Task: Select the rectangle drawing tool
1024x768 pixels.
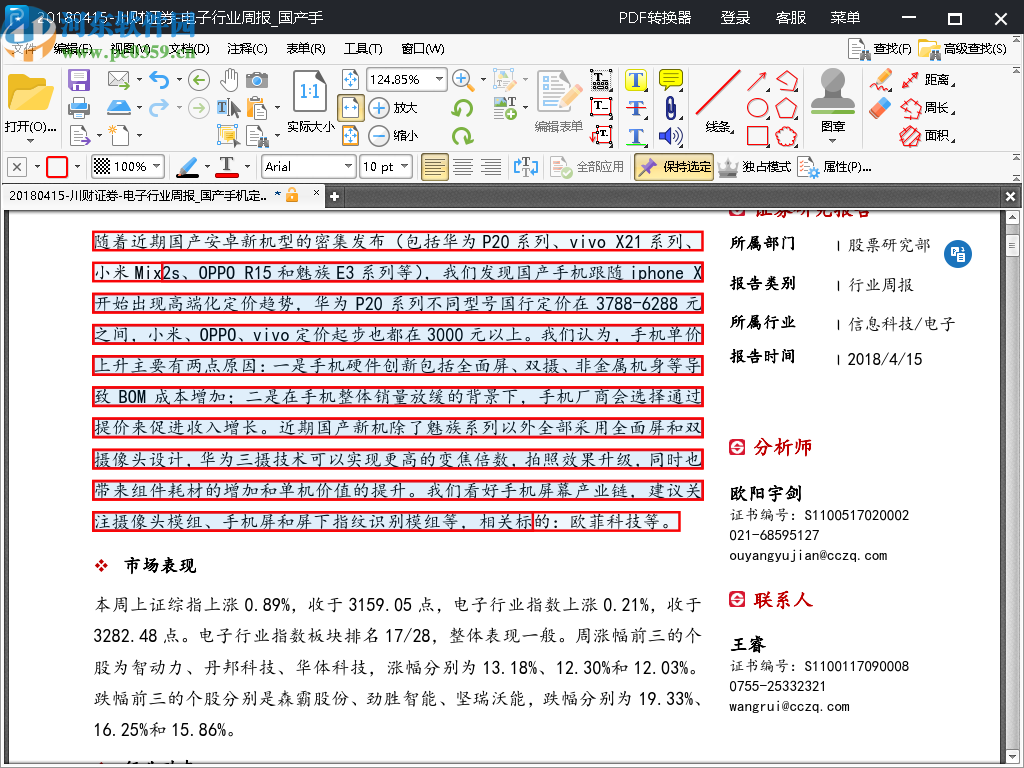Action: (x=758, y=134)
